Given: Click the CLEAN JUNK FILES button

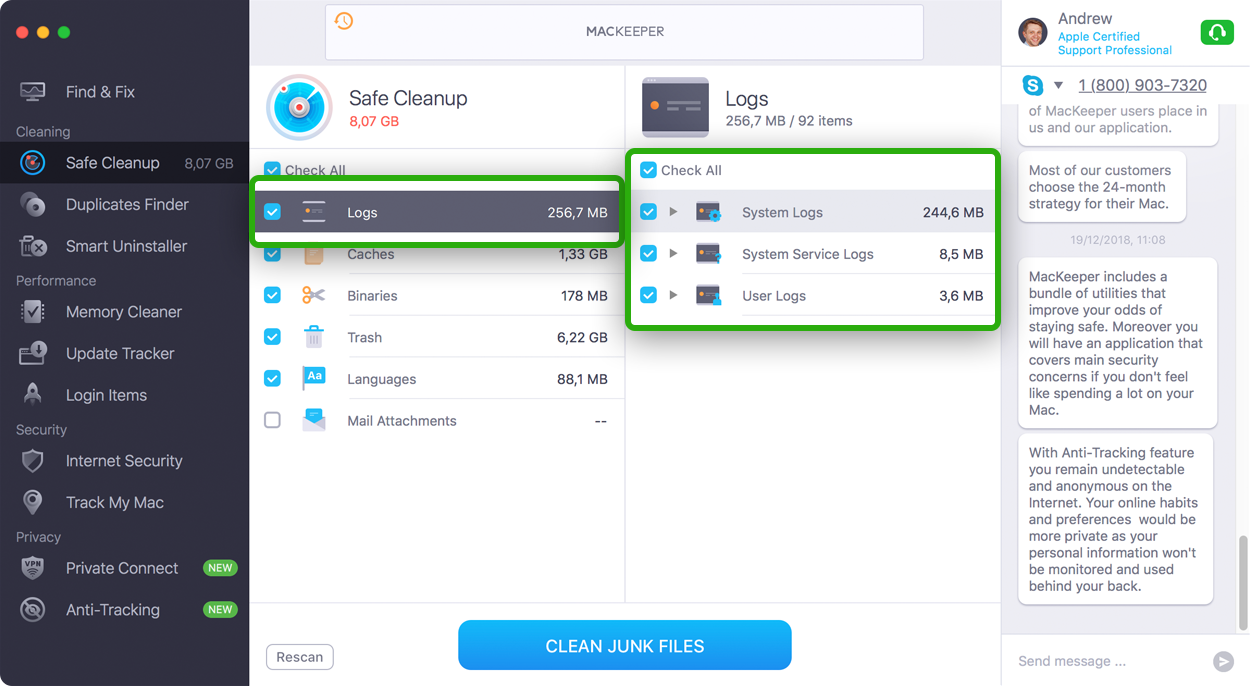Looking at the screenshot, I should [625, 646].
